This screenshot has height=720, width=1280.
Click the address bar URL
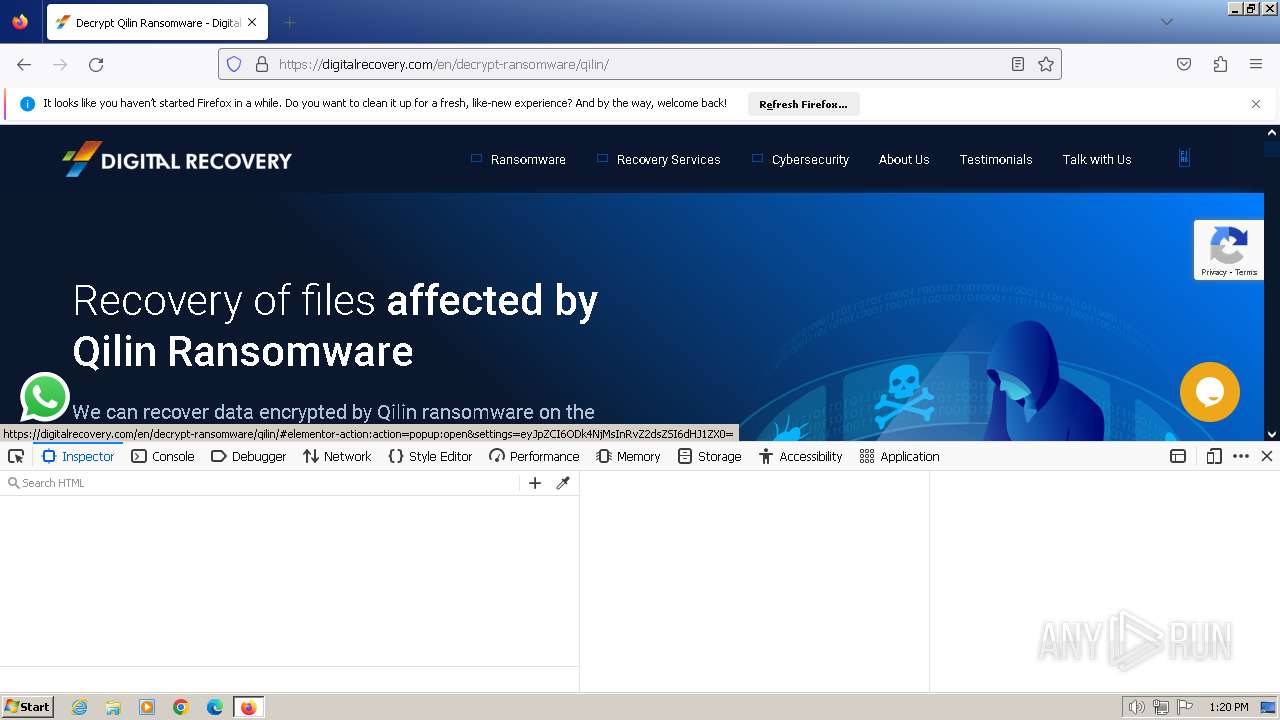(640, 64)
